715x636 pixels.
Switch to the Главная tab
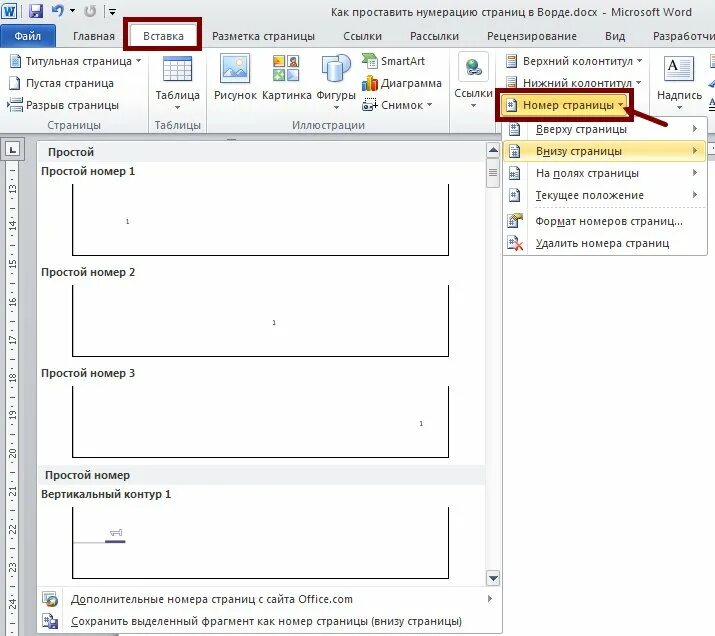click(x=94, y=36)
